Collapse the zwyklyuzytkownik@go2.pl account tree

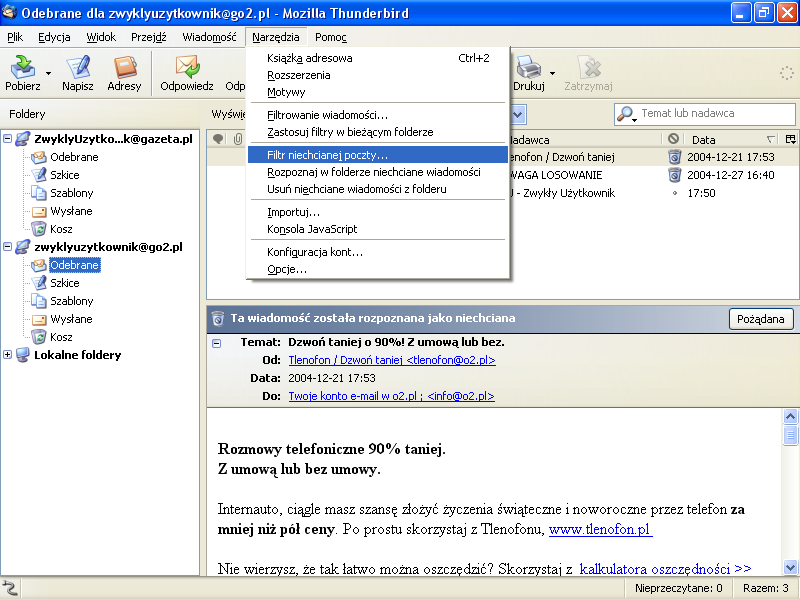pyautogui.click(x=7, y=246)
